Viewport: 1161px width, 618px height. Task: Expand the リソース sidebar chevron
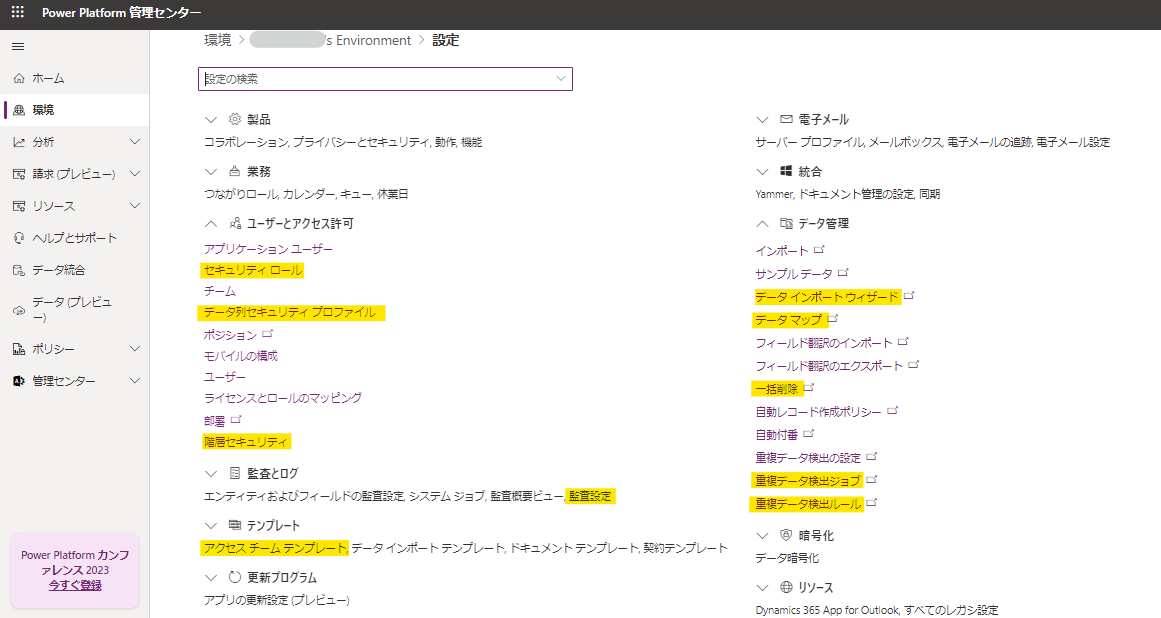[x=135, y=206]
